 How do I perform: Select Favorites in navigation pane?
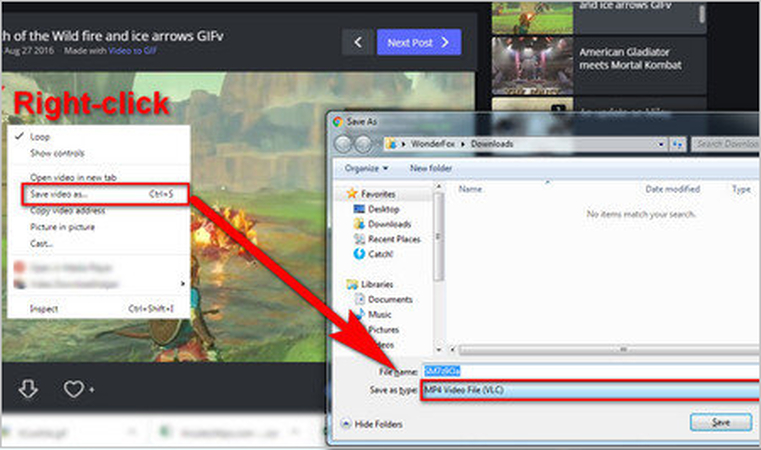pos(378,194)
